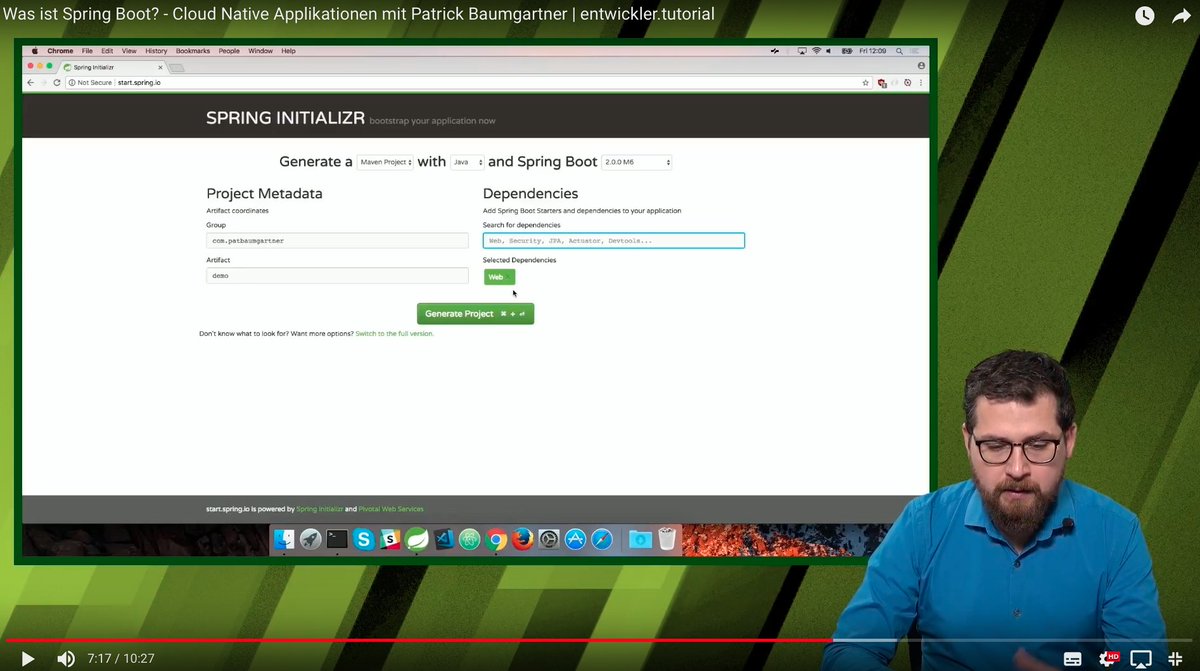Open the History menu

coord(156,51)
